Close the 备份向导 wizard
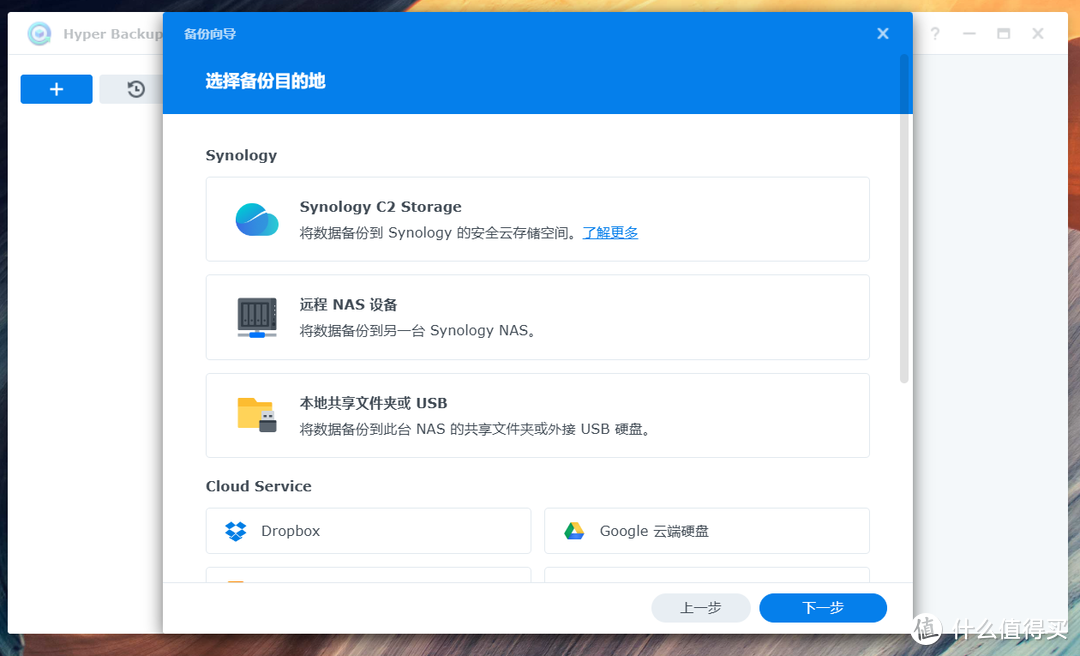 [x=882, y=33]
